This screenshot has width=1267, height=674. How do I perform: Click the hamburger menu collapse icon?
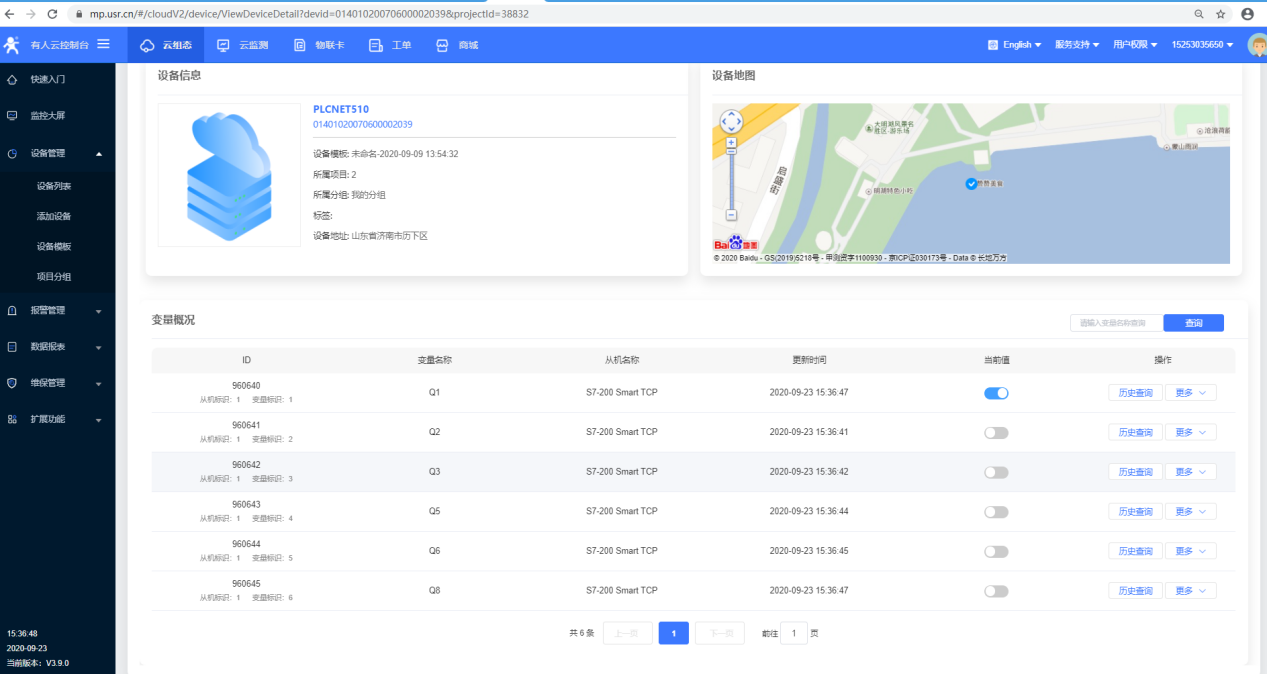click(103, 44)
